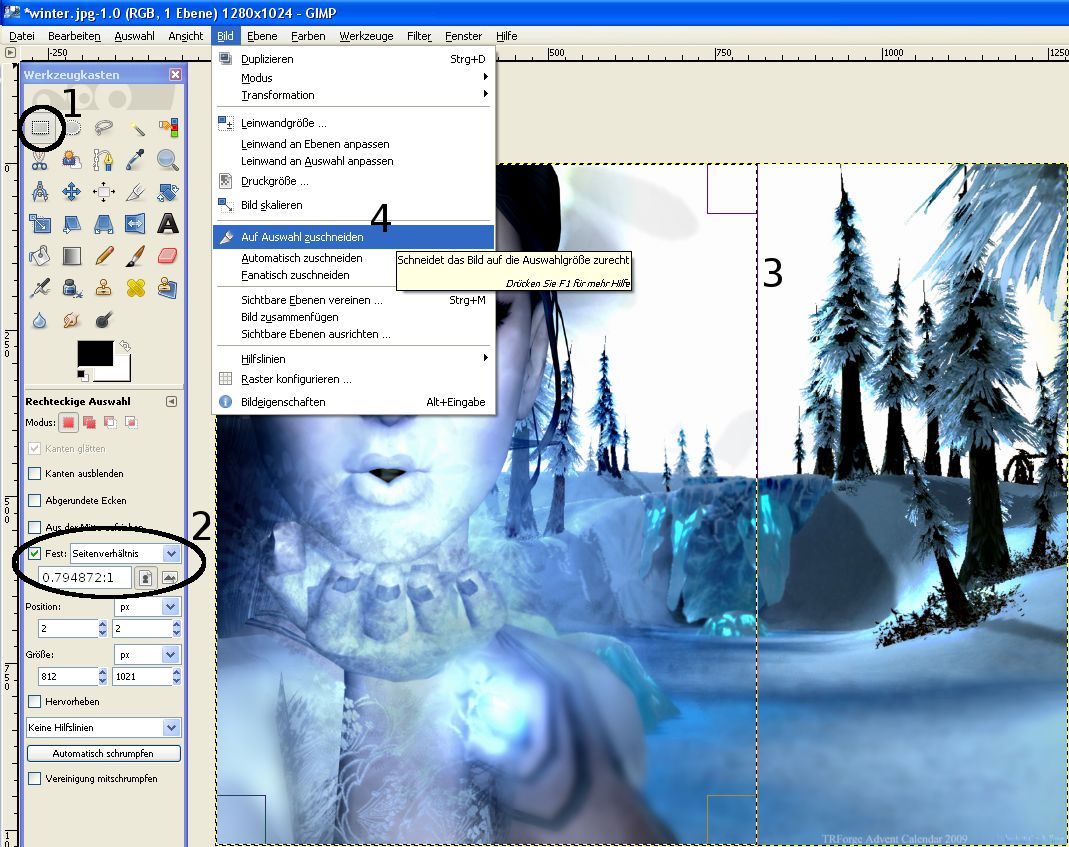The image size is (1069, 847).
Task: Open the tool options panel menu arrow
Action: (171, 402)
